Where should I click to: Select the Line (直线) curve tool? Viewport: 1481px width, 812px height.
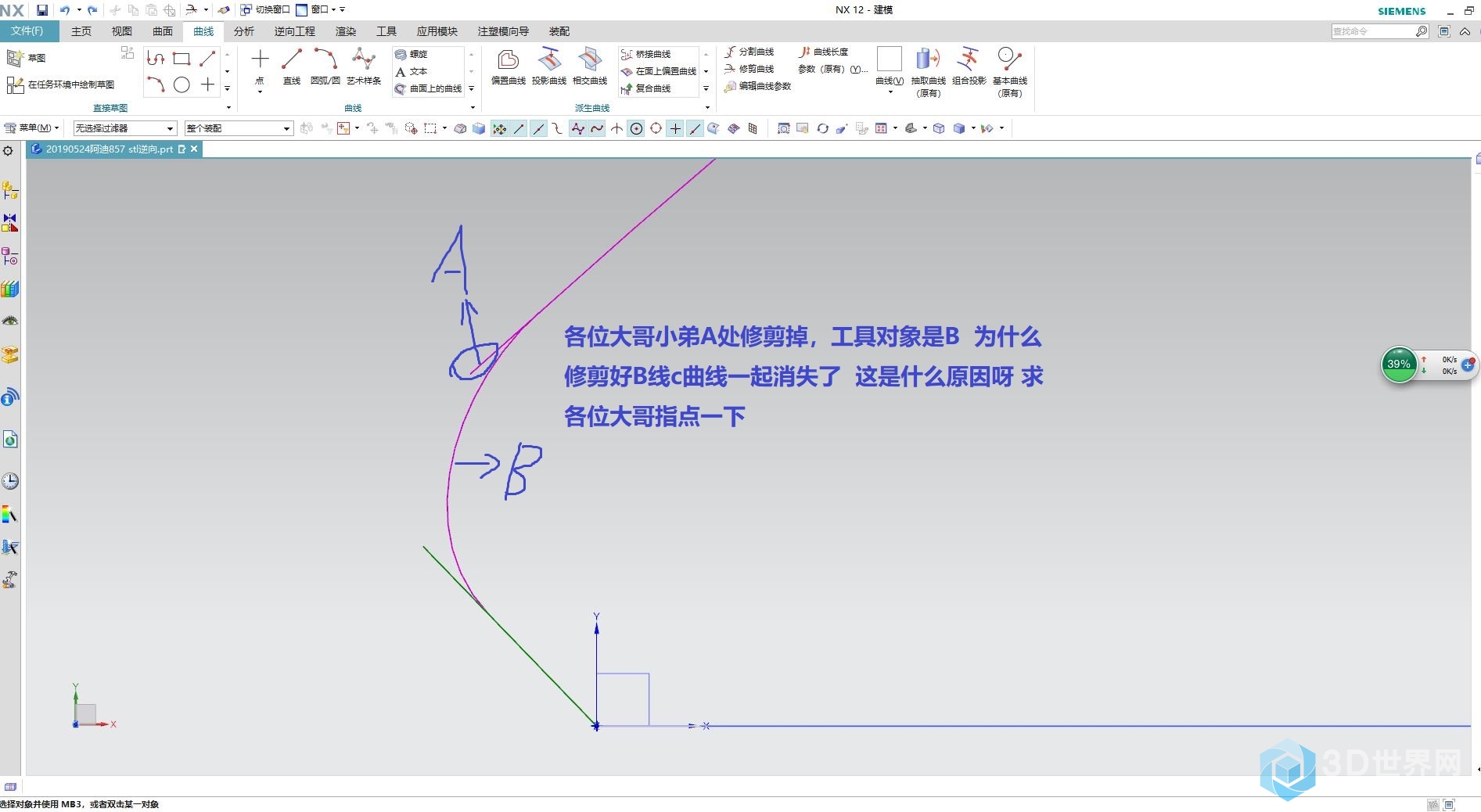click(x=292, y=66)
